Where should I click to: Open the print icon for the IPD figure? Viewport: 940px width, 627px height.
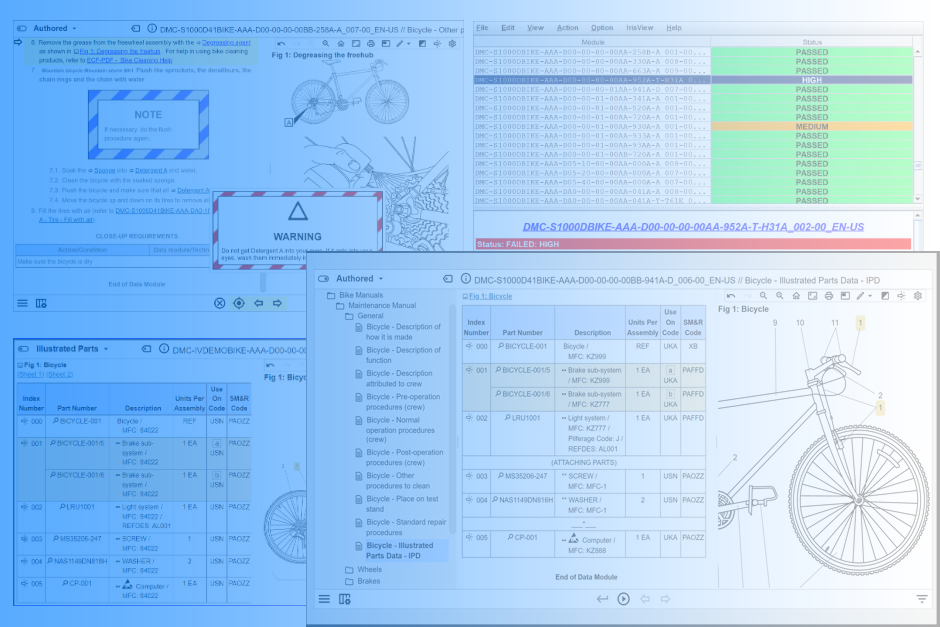point(828,295)
